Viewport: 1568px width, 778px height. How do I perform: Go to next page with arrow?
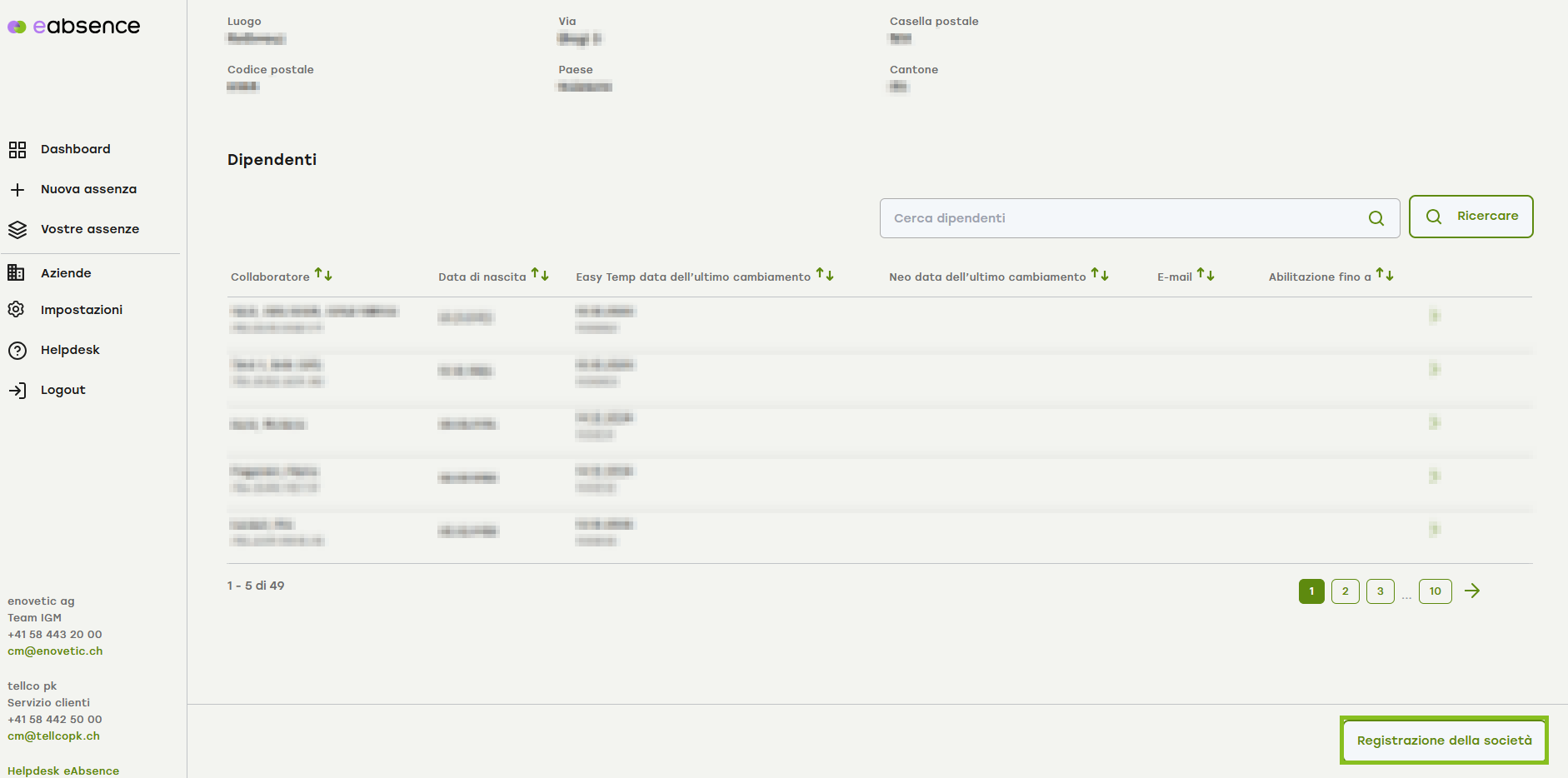1472,591
